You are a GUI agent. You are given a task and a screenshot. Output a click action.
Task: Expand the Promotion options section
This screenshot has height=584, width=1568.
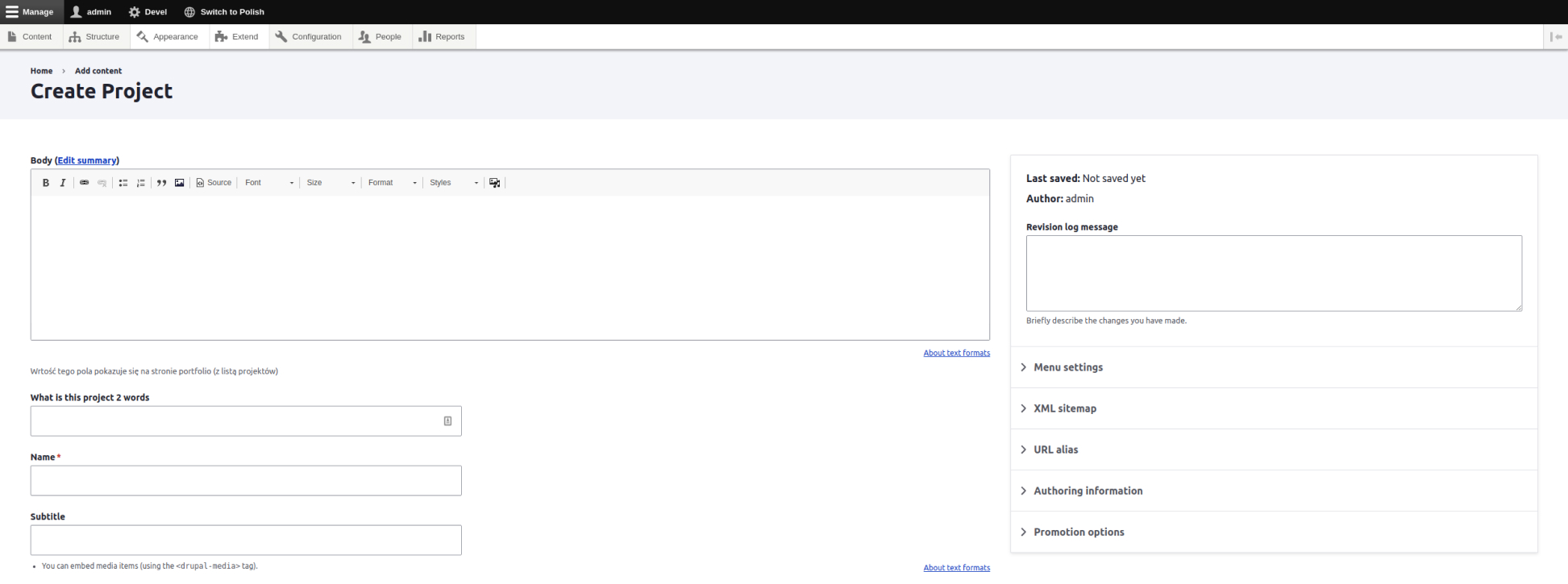tap(1078, 532)
